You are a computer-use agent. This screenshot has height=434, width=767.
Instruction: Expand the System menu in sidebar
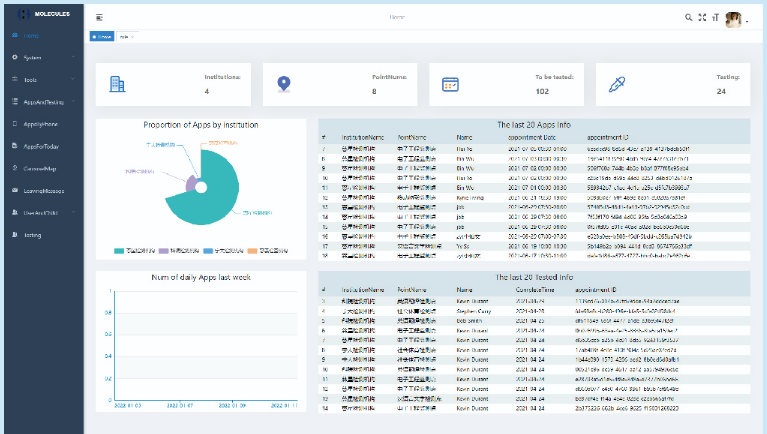(x=33, y=57)
